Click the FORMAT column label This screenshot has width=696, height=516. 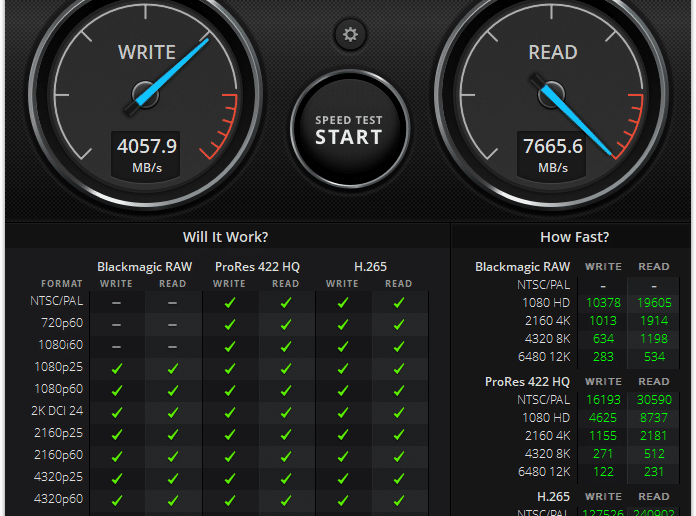click(62, 284)
